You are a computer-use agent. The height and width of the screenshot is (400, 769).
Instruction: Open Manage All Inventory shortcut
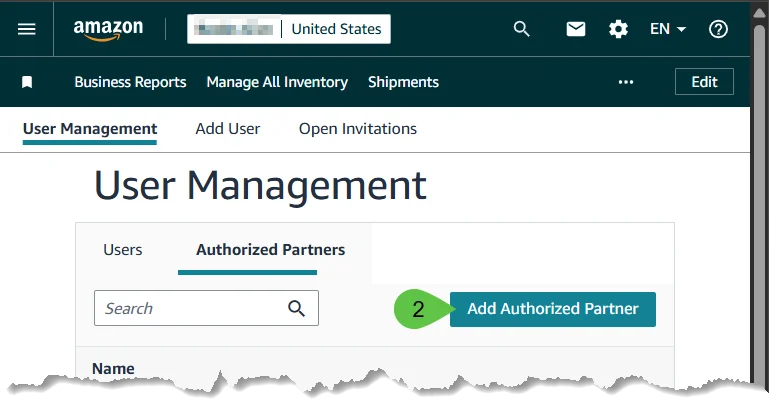coord(277,82)
